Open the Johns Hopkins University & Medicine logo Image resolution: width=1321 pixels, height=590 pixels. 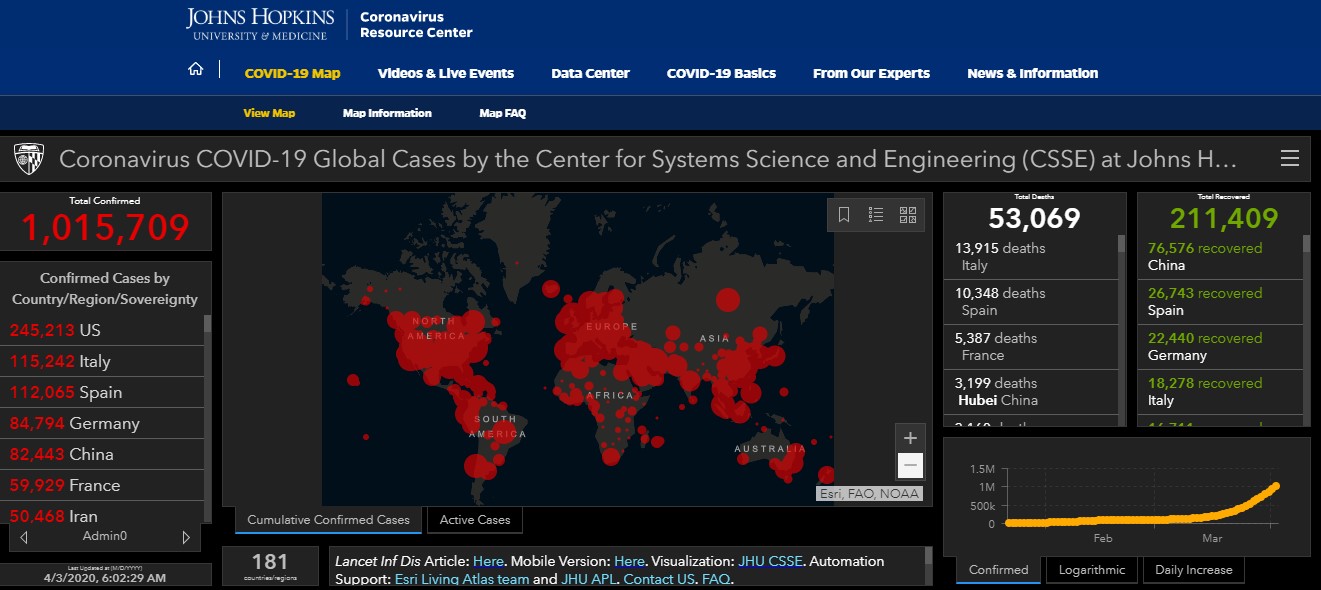pyautogui.click(x=259, y=24)
